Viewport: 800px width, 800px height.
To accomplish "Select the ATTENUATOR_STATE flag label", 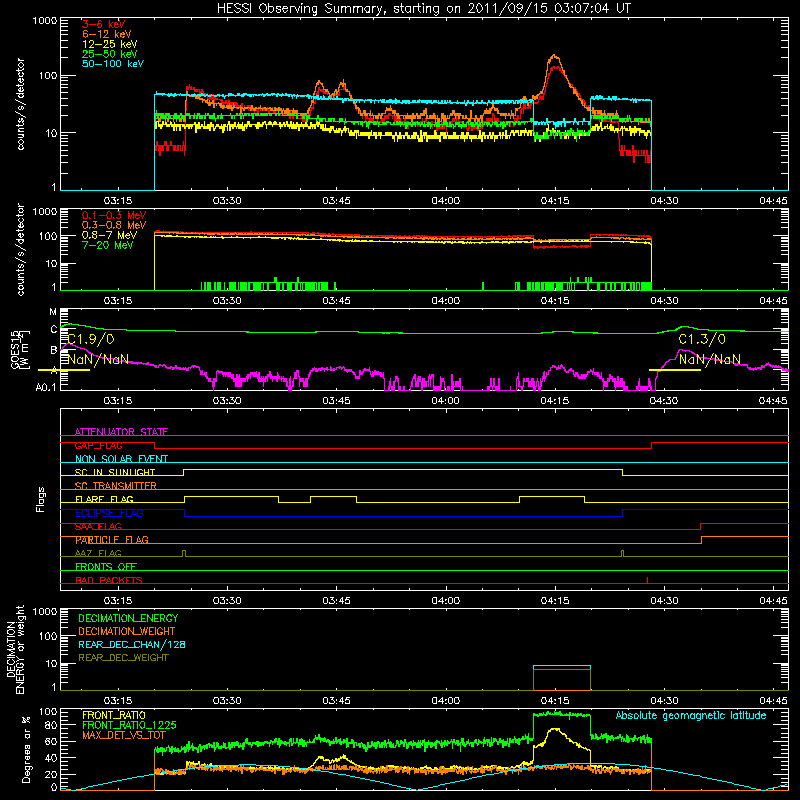I will (121, 432).
